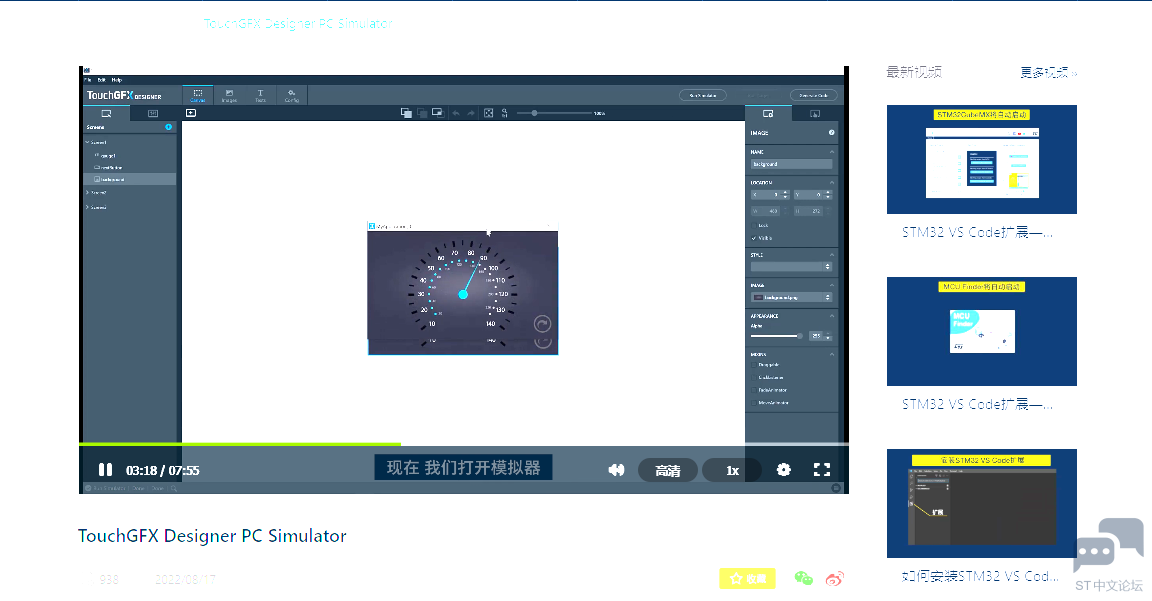Open the Texts tab in TouchGFX Designer
This screenshot has height=601, width=1152.
coord(260,96)
